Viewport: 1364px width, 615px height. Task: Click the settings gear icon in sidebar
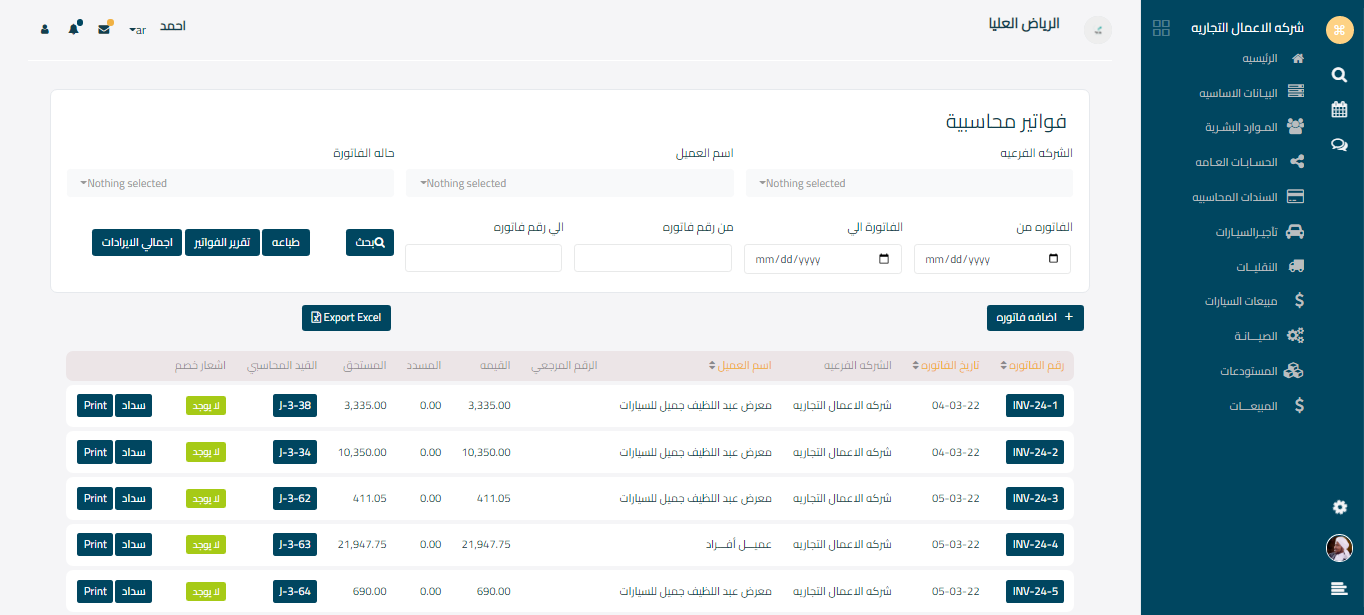tap(1339, 508)
